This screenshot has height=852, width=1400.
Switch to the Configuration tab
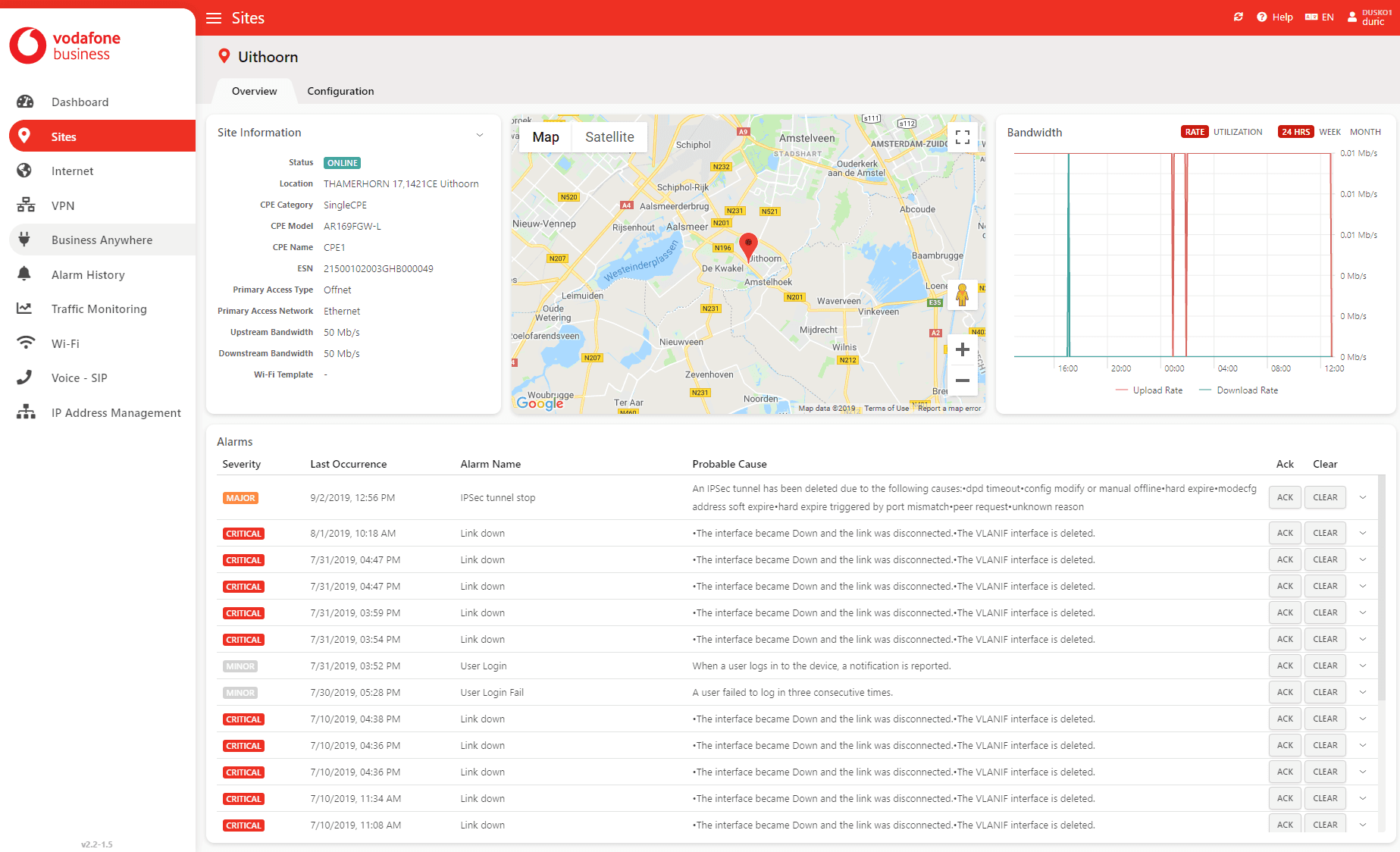(340, 91)
